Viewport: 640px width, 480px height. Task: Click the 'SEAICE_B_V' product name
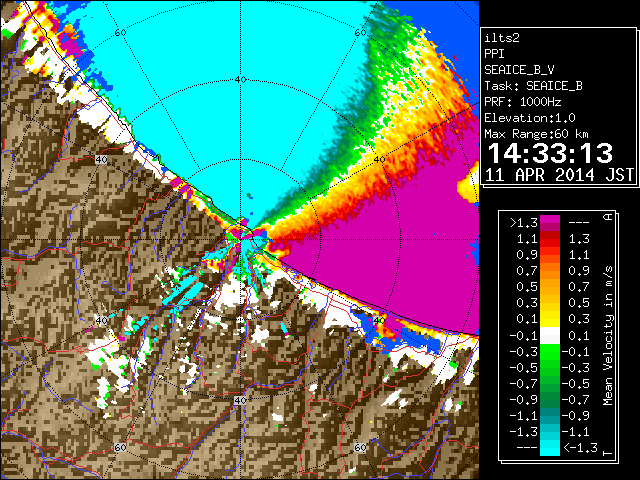click(x=519, y=70)
